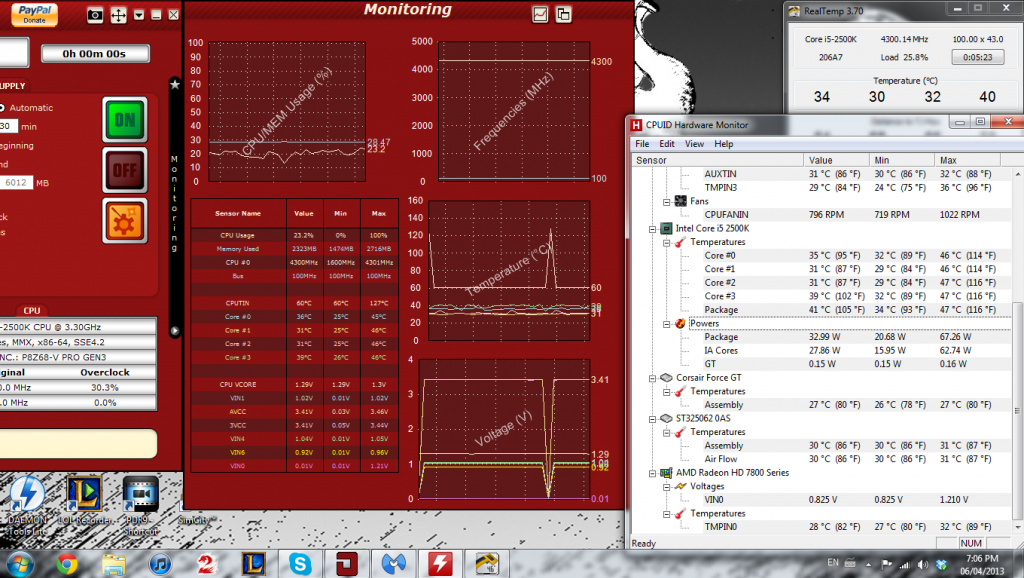Screen dimensions: 1024x578
Task: Click the Fans icon in the sensor tree
Action: click(x=680, y=201)
